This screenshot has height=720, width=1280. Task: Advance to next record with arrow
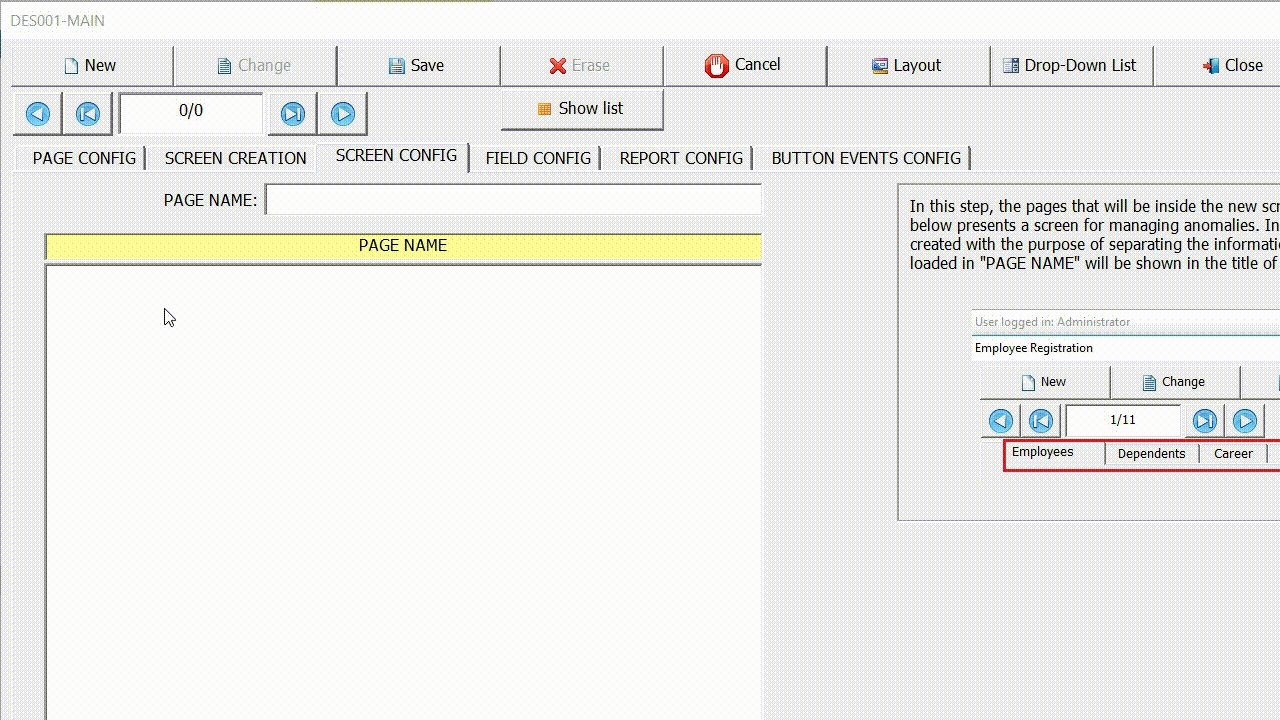click(293, 113)
